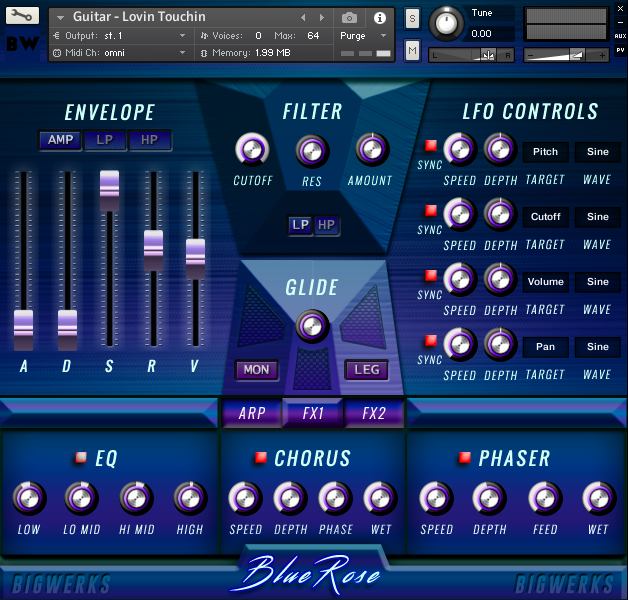Open the instrument info icon
The height and width of the screenshot is (600, 628).
(380, 18)
